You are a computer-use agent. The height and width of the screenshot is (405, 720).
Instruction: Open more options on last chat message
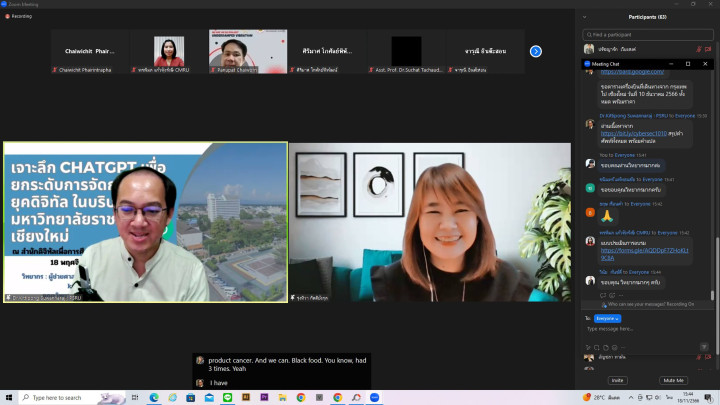click(621, 295)
